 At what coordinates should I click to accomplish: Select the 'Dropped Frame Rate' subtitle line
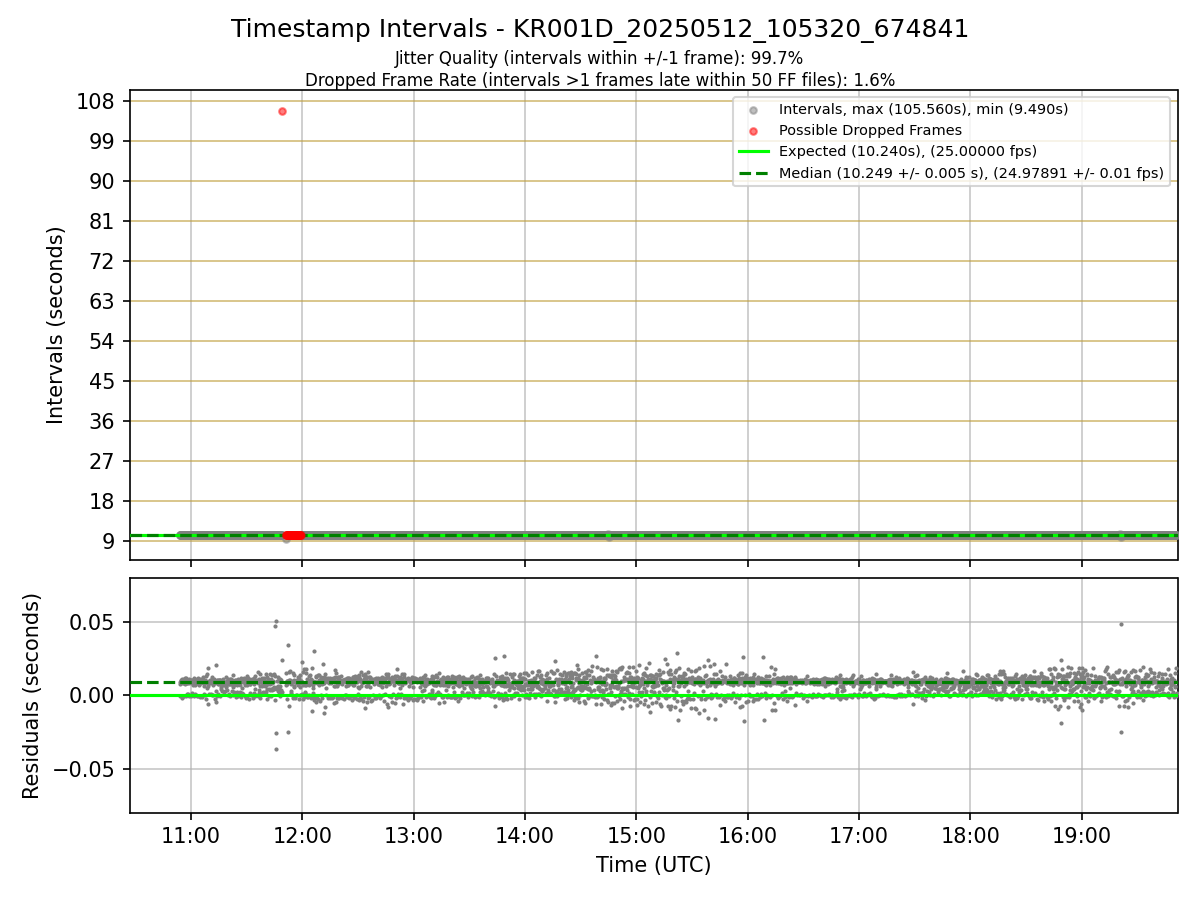click(x=600, y=79)
